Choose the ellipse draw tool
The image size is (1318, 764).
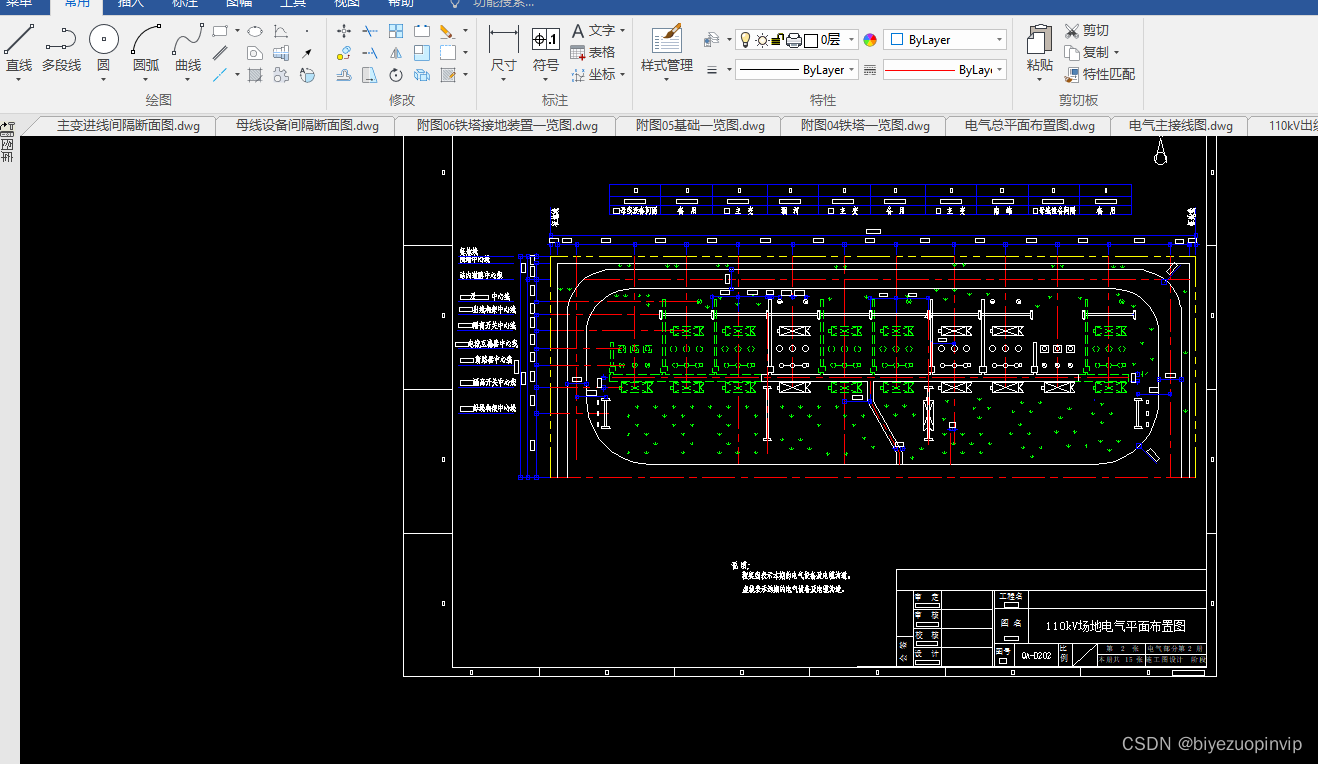[x=255, y=30]
